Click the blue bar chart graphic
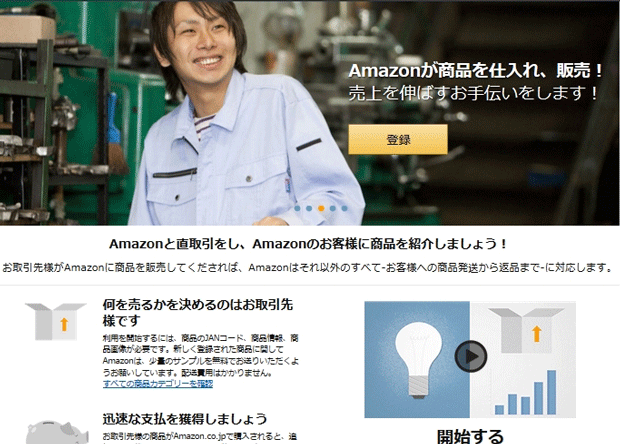Viewport: 620px width, 444px height. pyautogui.click(x=525, y=392)
